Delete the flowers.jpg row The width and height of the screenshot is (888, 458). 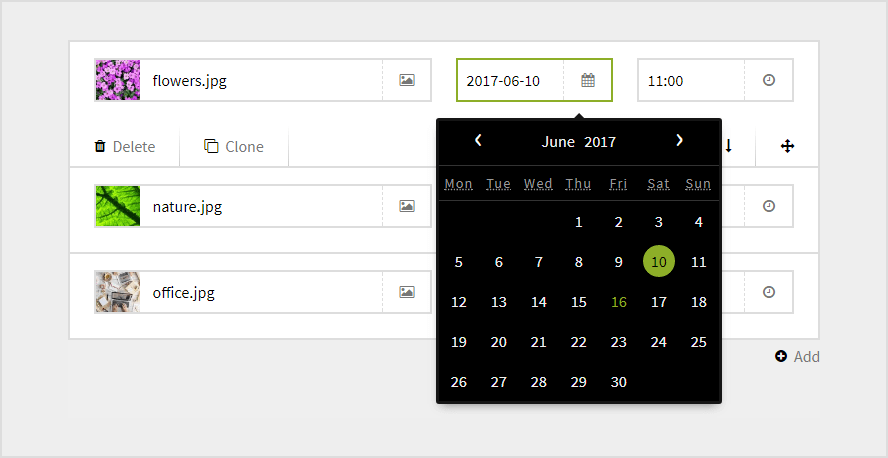(125, 147)
